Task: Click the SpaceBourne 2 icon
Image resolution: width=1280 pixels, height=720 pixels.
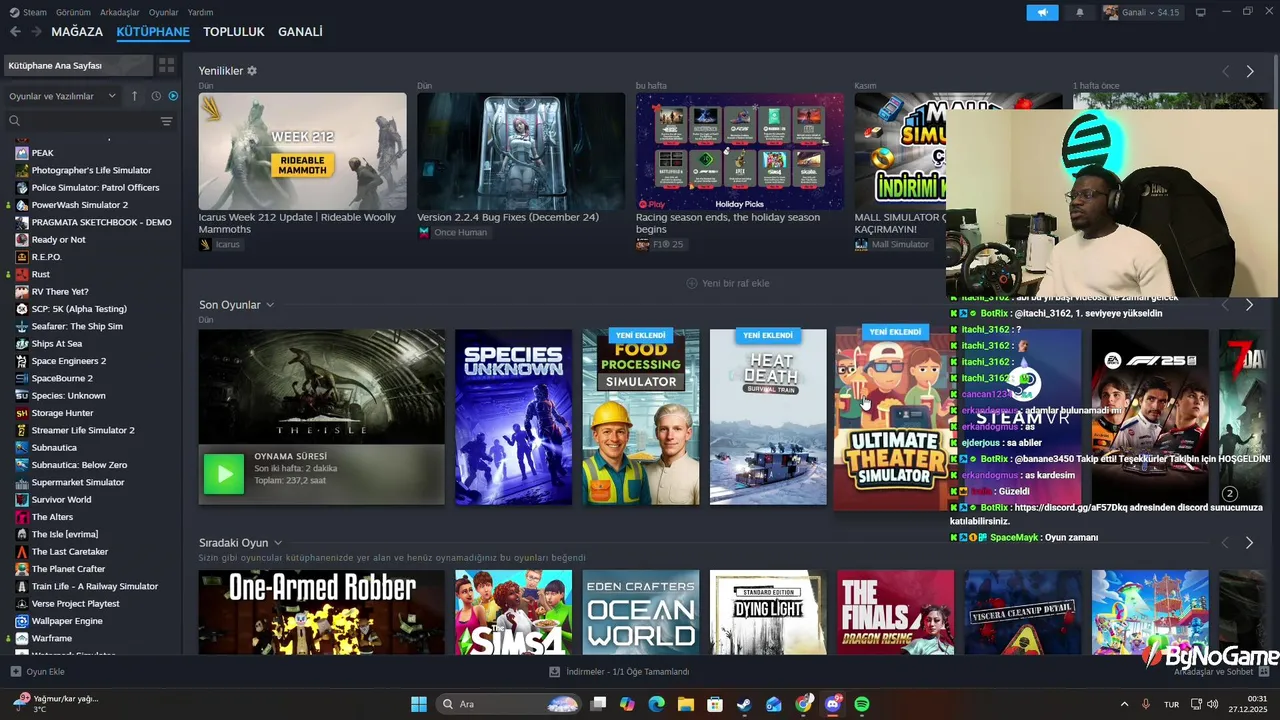Action: (22, 378)
